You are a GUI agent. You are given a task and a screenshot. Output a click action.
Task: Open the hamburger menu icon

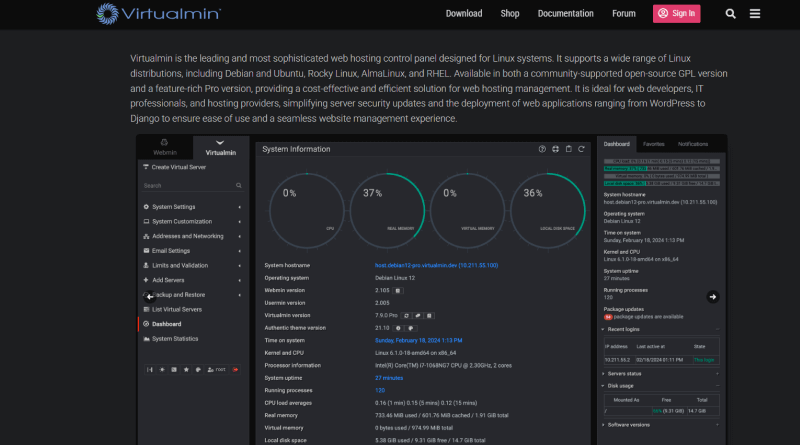point(755,14)
